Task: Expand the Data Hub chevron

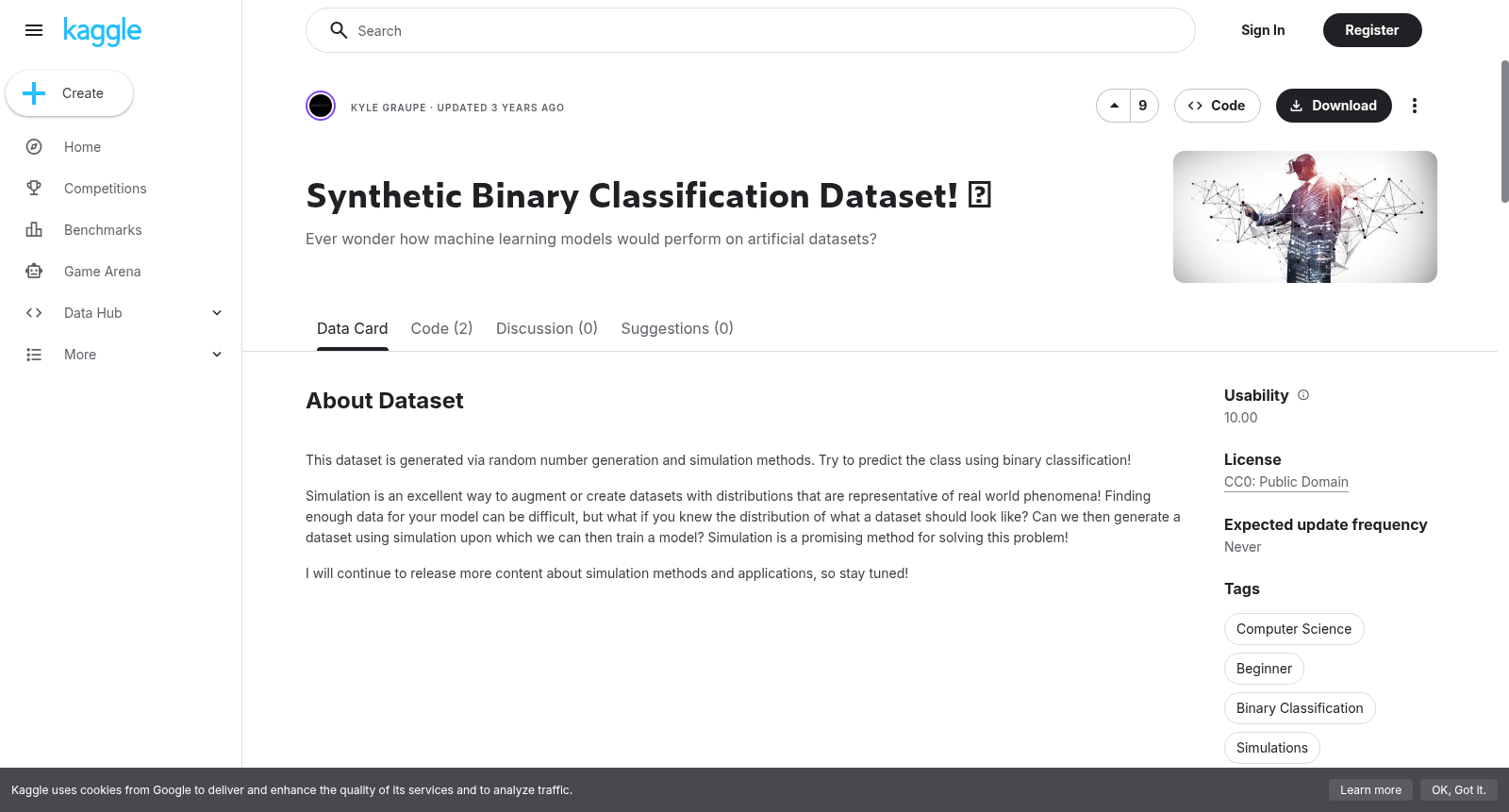Action: click(217, 313)
